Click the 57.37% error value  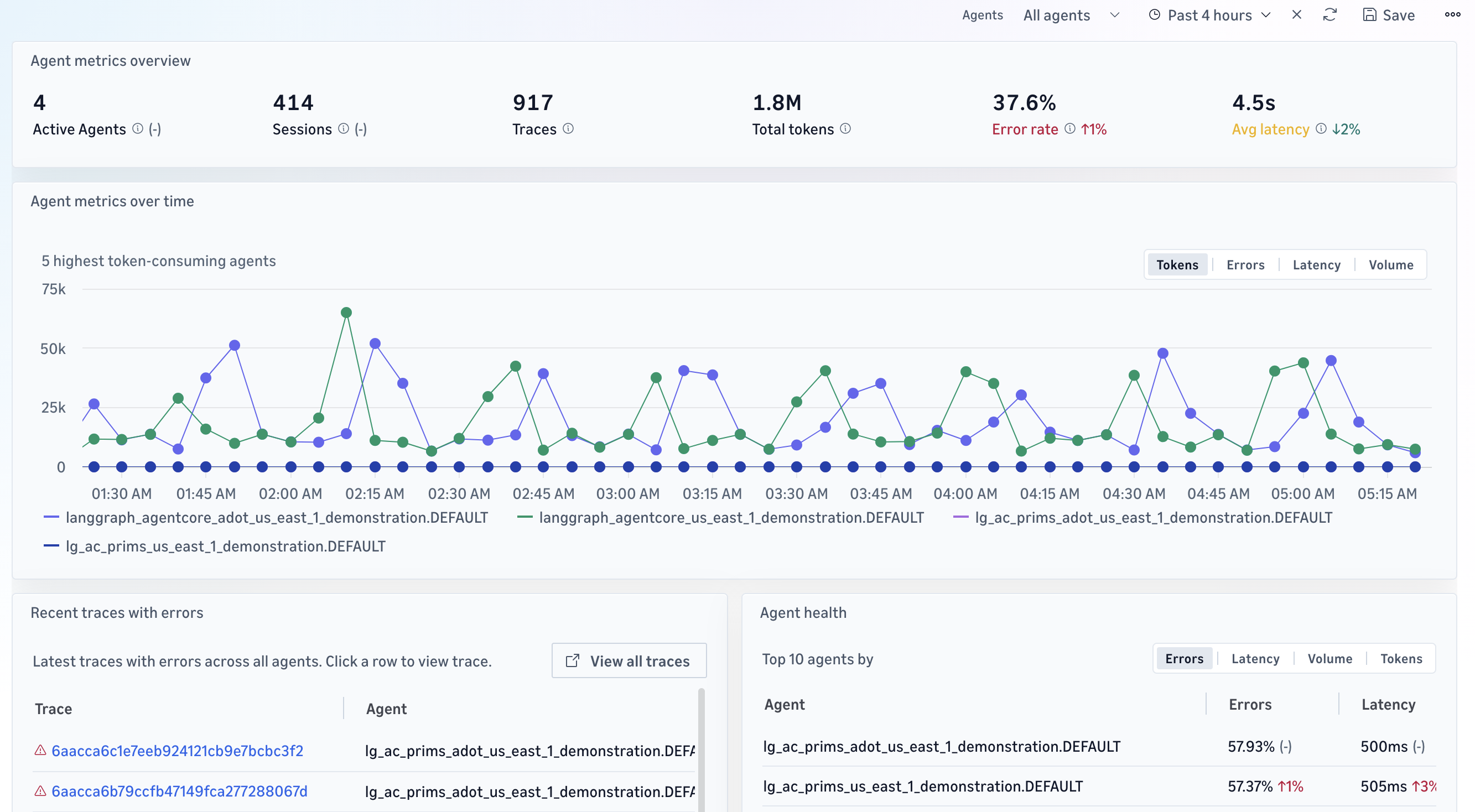1250,787
